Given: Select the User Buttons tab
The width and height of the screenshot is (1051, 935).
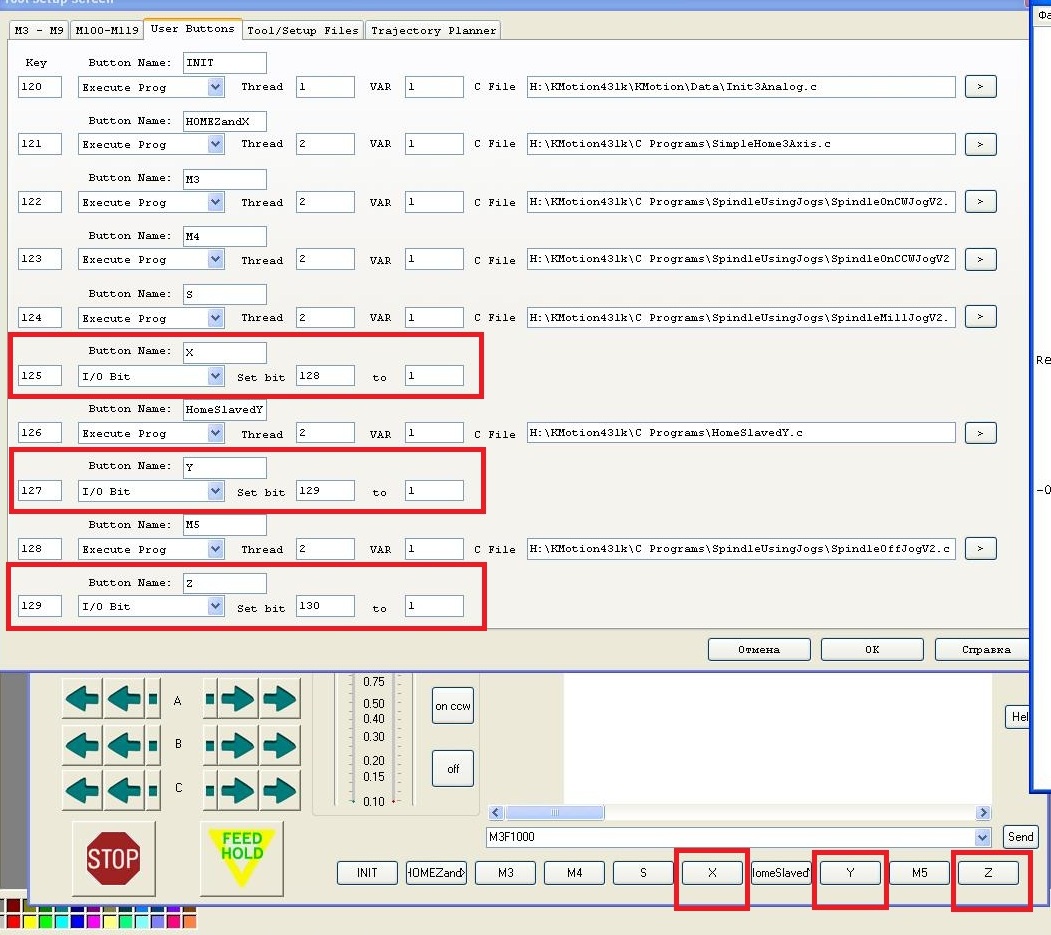Looking at the screenshot, I should (192, 29).
